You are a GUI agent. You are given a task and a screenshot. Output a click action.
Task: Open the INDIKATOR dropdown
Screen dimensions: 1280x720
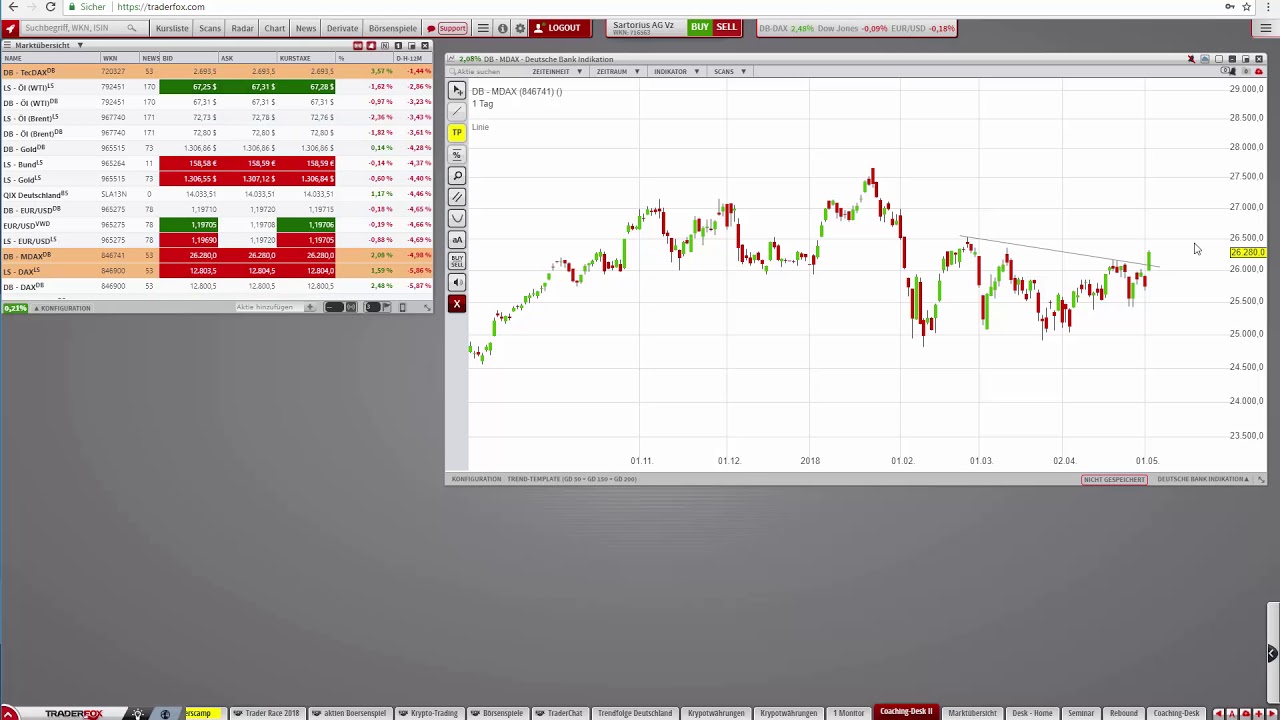click(x=676, y=72)
